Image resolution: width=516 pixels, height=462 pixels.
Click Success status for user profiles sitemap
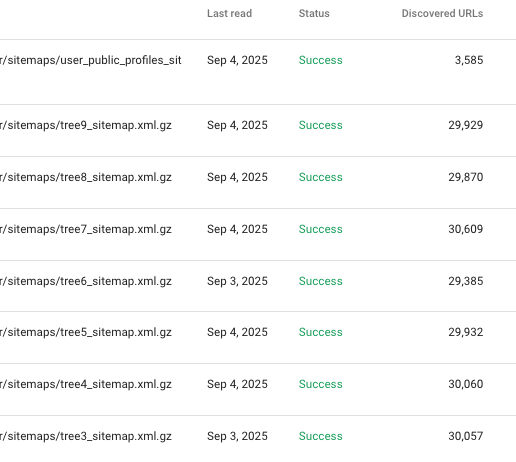coord(320,60)
